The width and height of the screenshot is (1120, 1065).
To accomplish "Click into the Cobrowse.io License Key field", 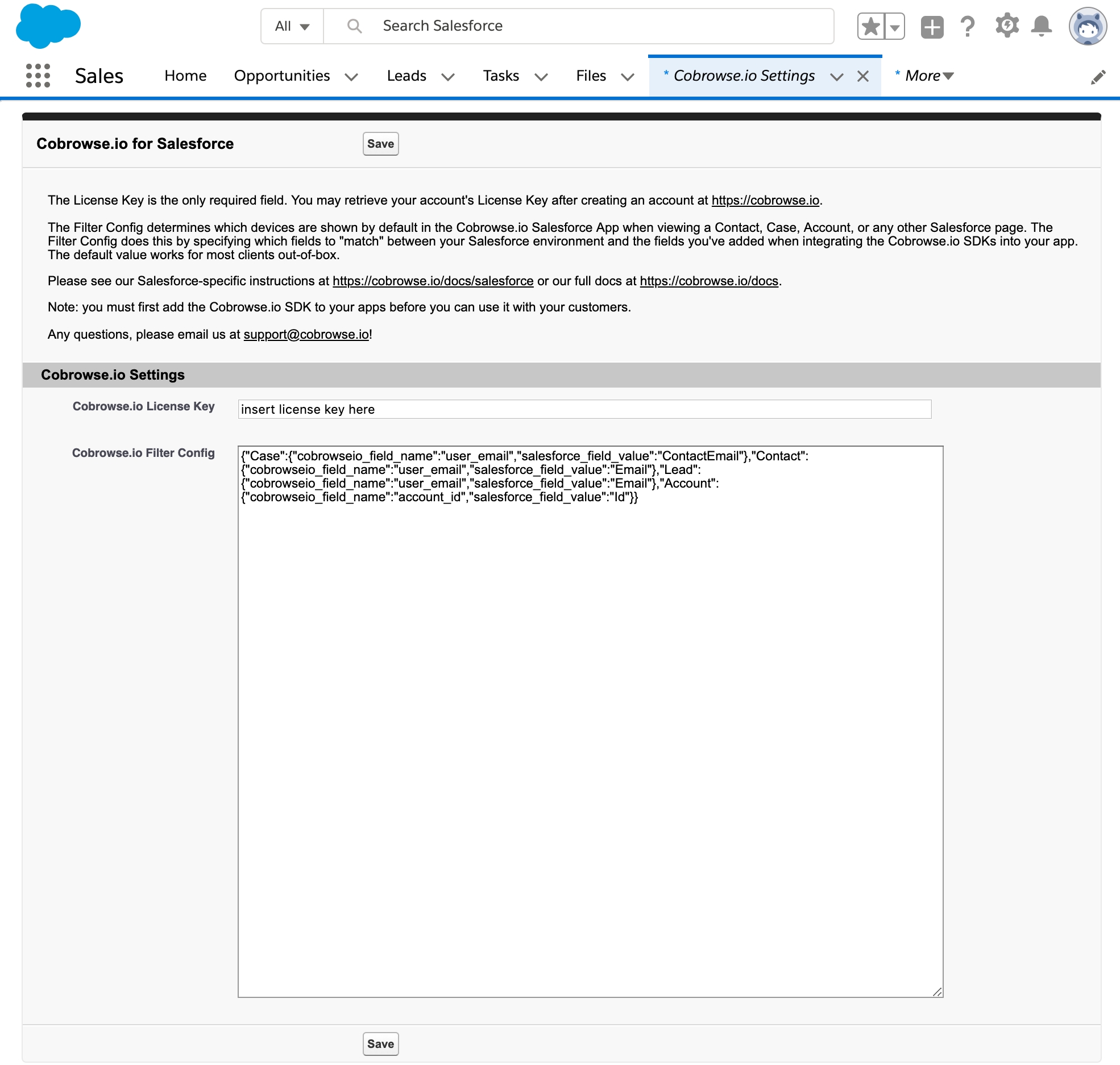I will tap(584, 409).
